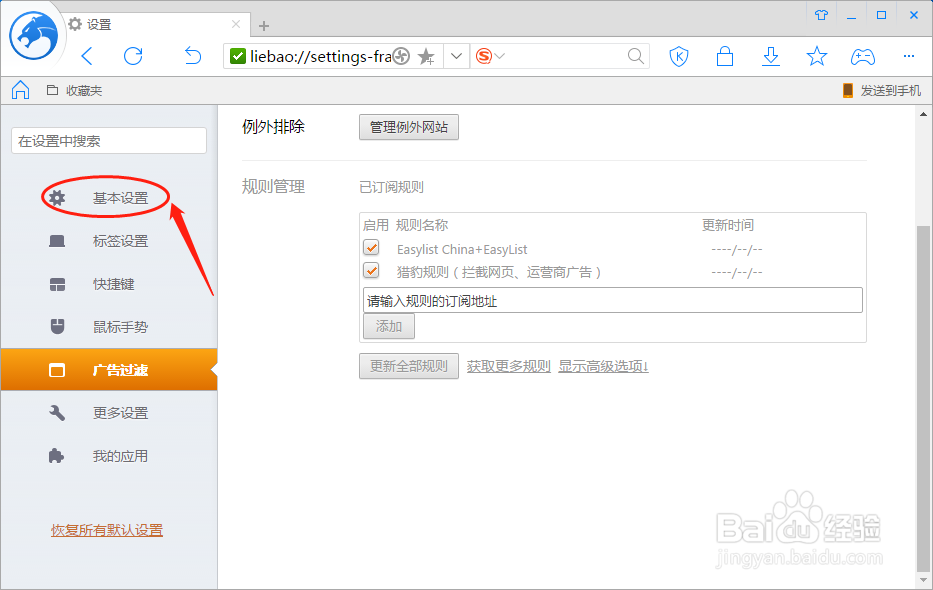Viewport: 933px width, 590px height.
Task: Uncheck 猎豹规则 checkbox
Action: coord(371,271)
